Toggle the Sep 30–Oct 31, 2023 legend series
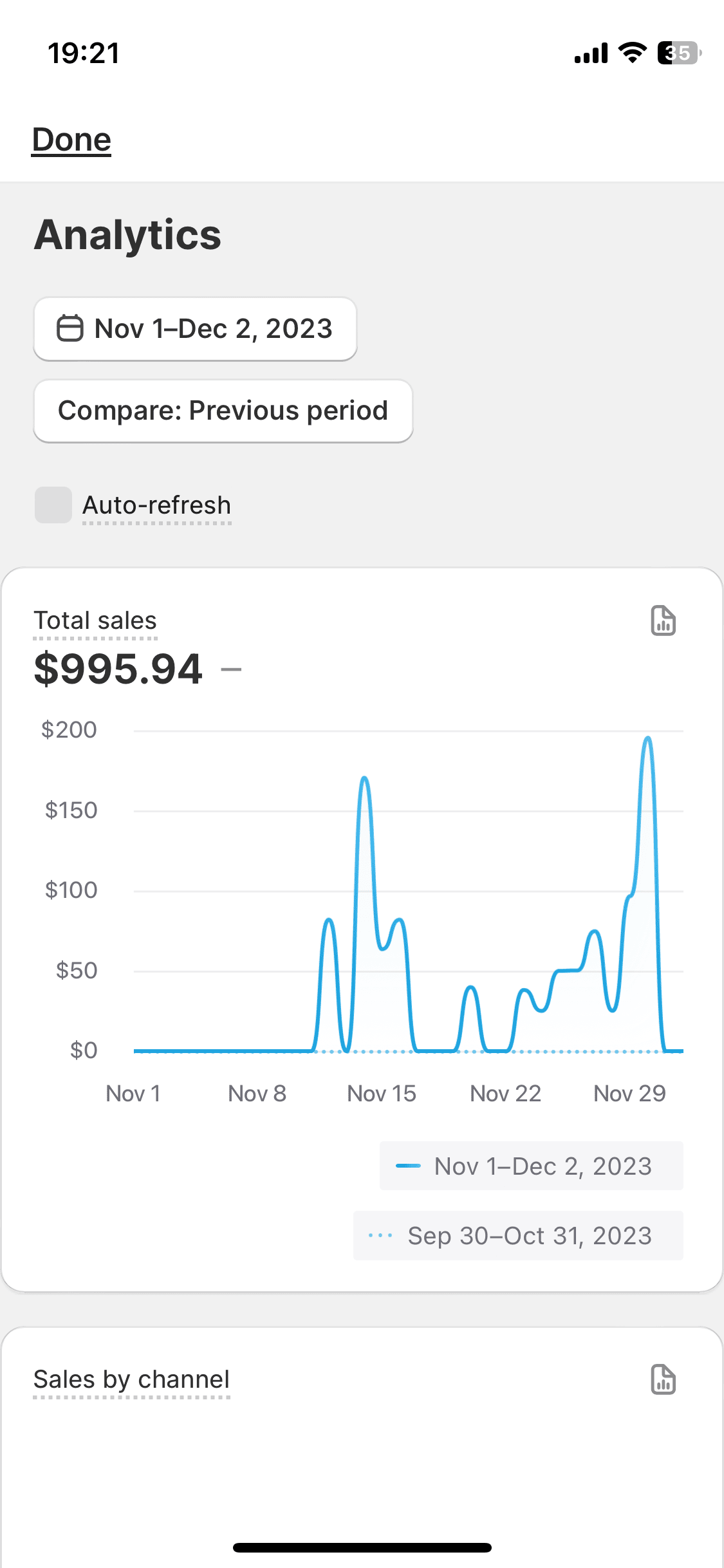Viewport: 724px width, 1568px height. pyautogui.click(x=518, y=1236)
